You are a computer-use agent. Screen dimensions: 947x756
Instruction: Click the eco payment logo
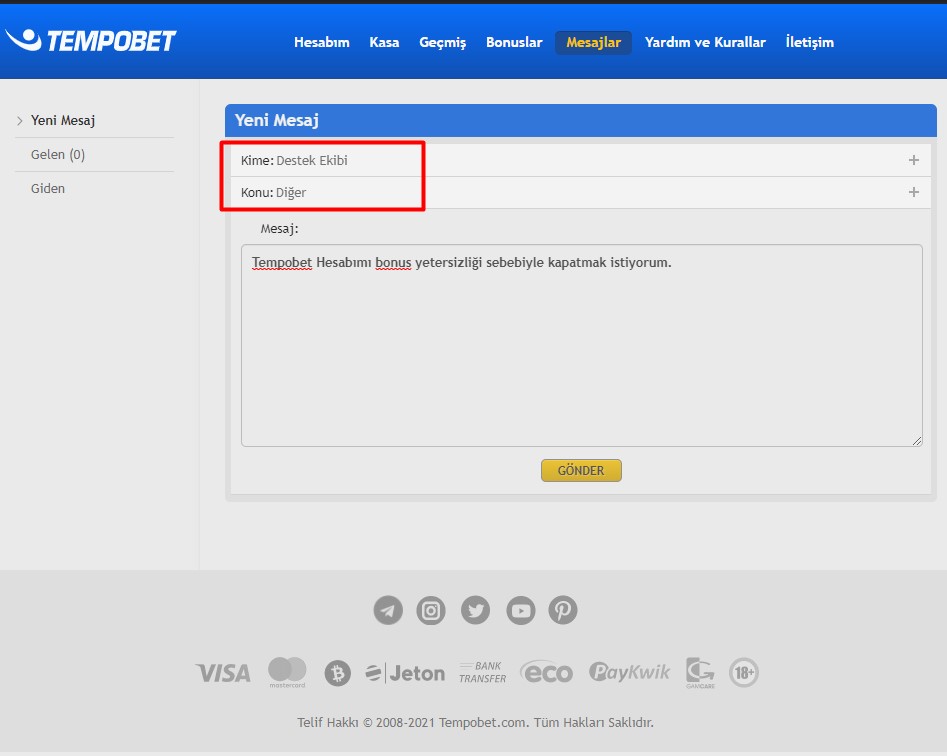[547, 672]
